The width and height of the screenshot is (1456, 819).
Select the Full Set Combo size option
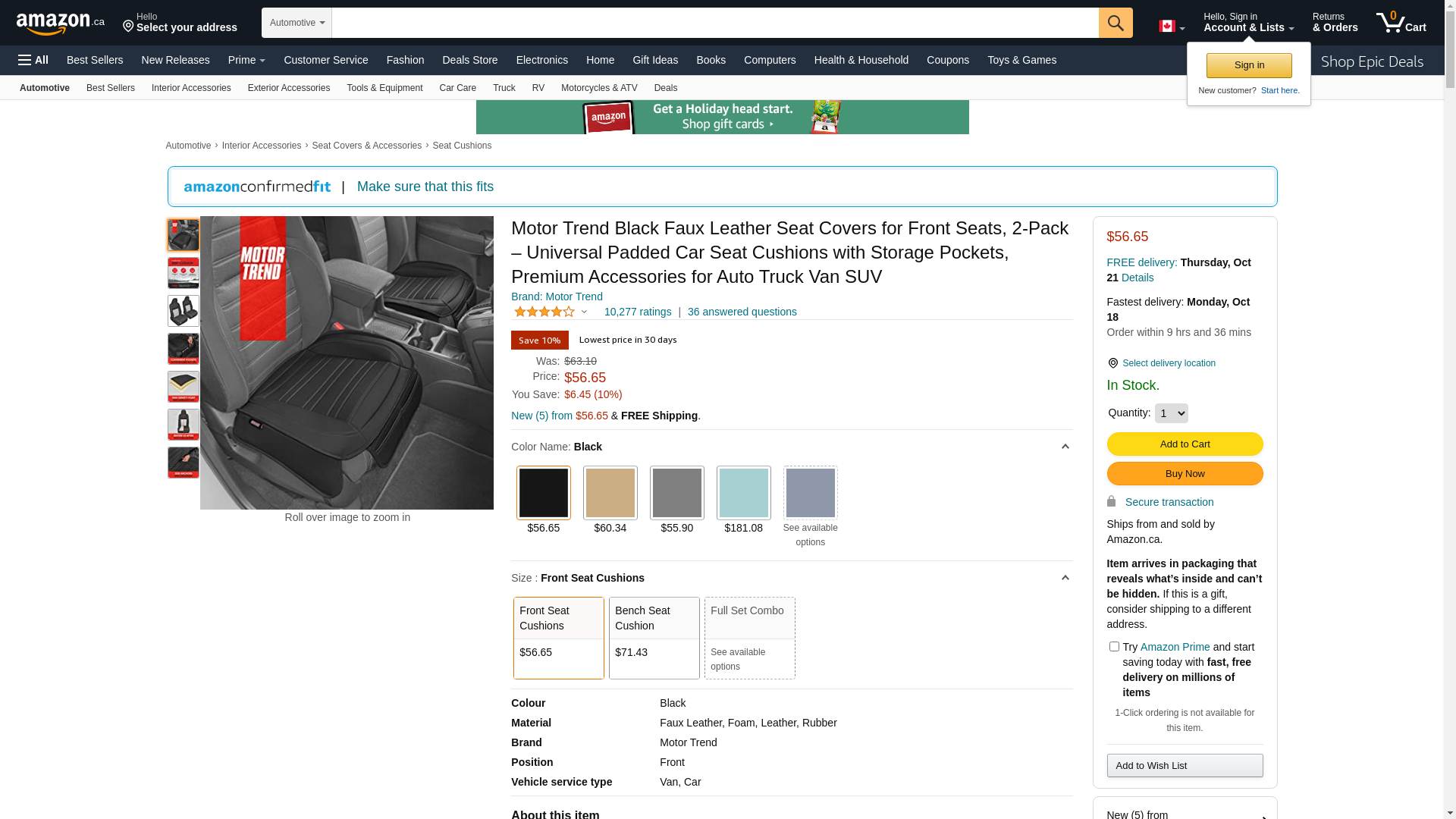(749, 637)
